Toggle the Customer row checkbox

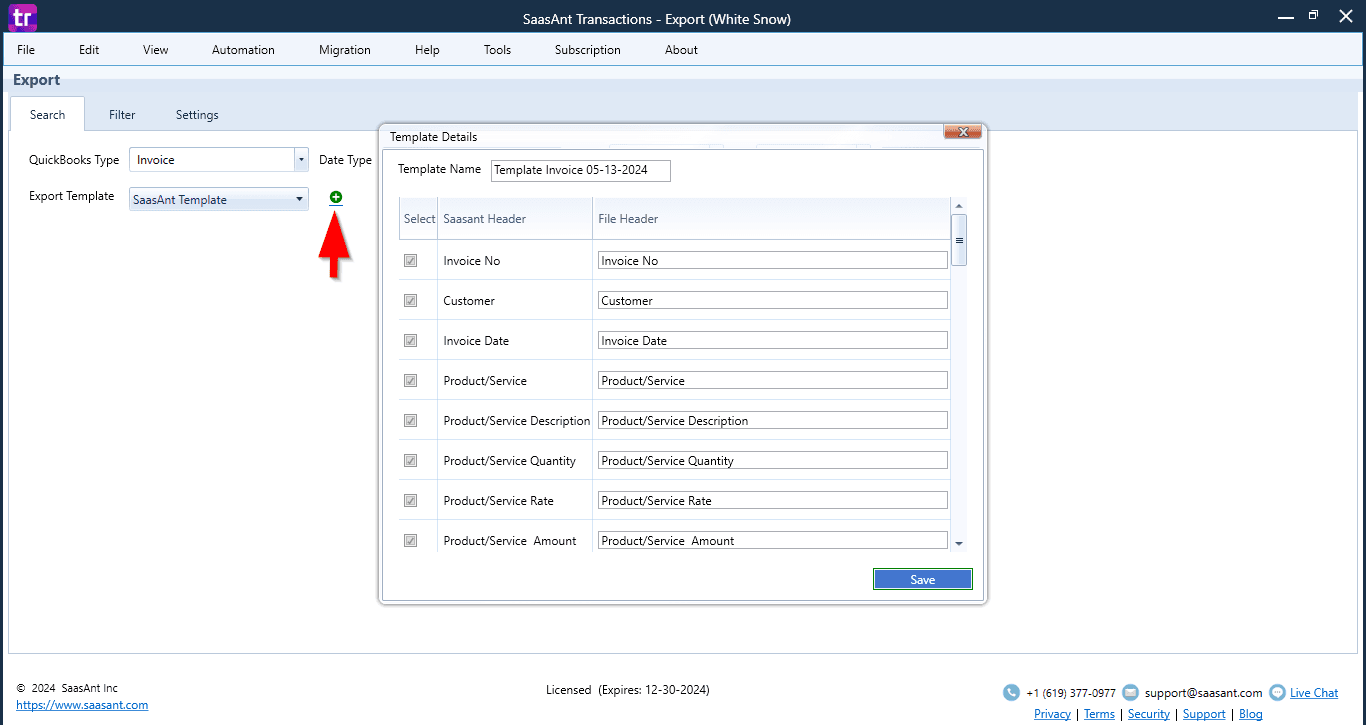(x=410, y=300)
